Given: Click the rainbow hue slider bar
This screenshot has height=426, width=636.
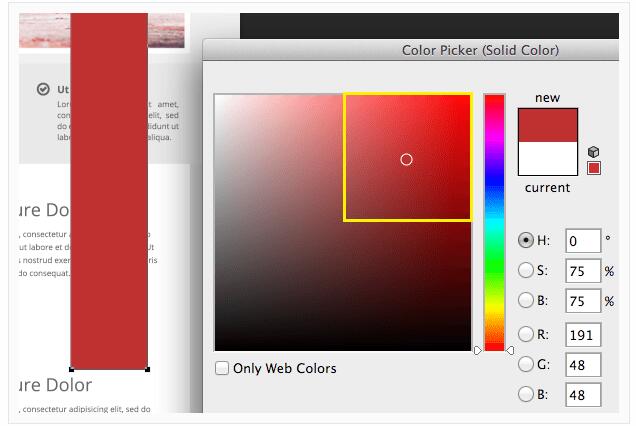Looking at the screenshot, I should tap(494, 220).
